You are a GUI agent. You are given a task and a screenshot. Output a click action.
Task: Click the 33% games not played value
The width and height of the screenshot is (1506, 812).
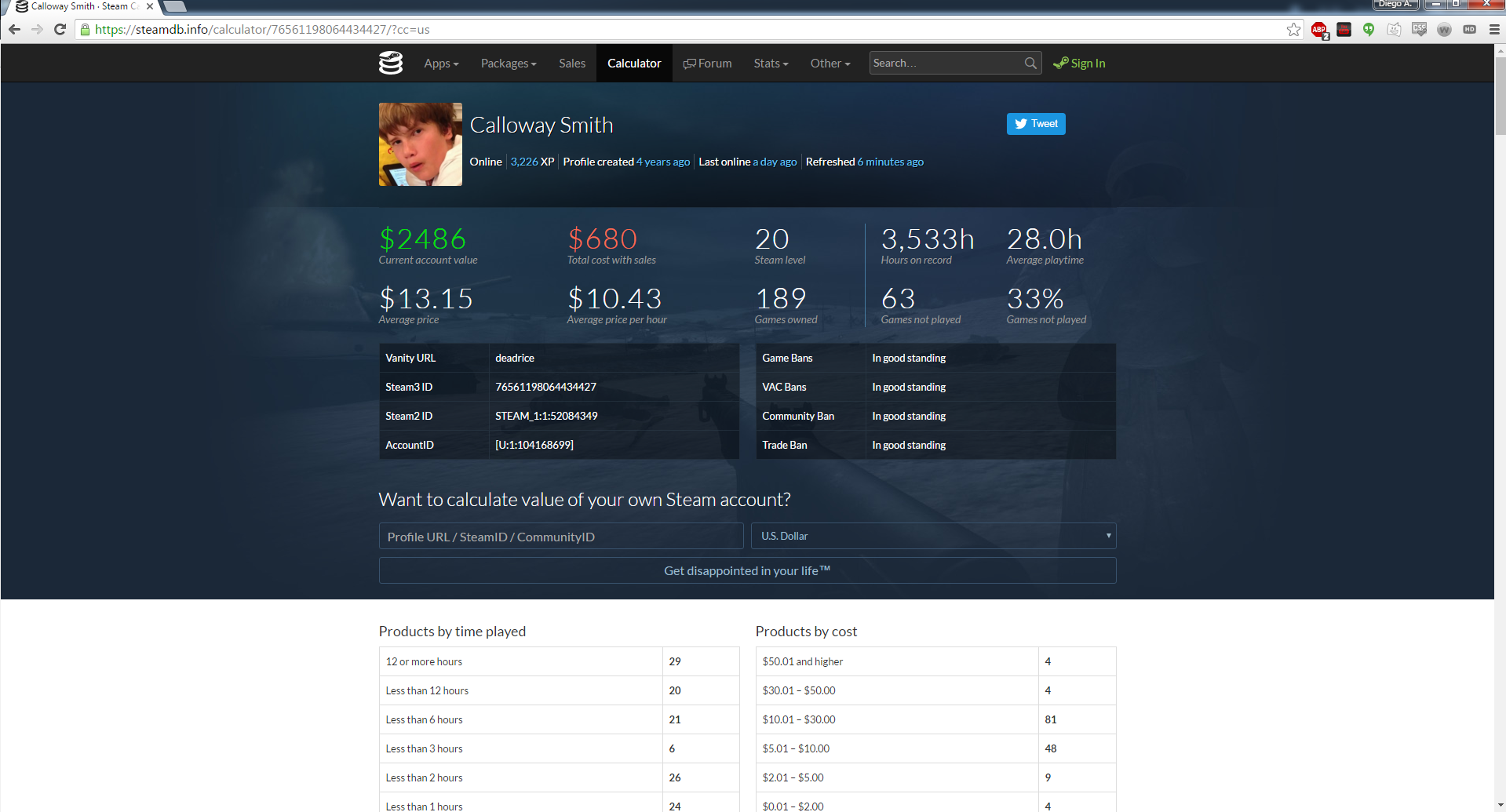pyautogui.click(x=1035, y=298)
